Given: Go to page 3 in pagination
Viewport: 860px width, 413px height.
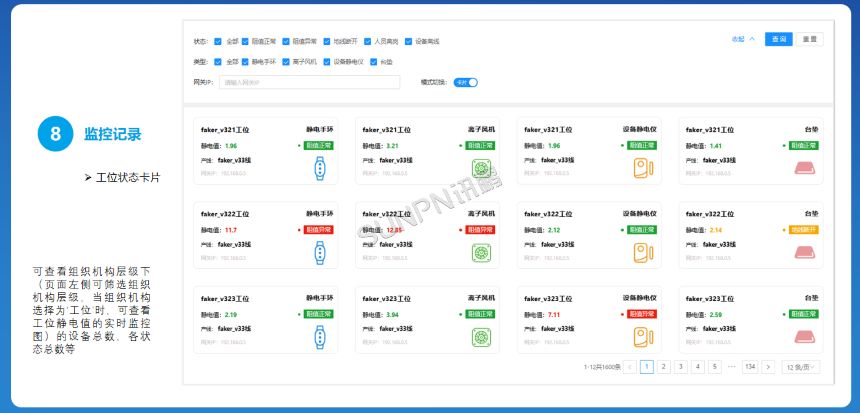Looking at the screenshot, I should pyautogui.click(x=680, y=367).
